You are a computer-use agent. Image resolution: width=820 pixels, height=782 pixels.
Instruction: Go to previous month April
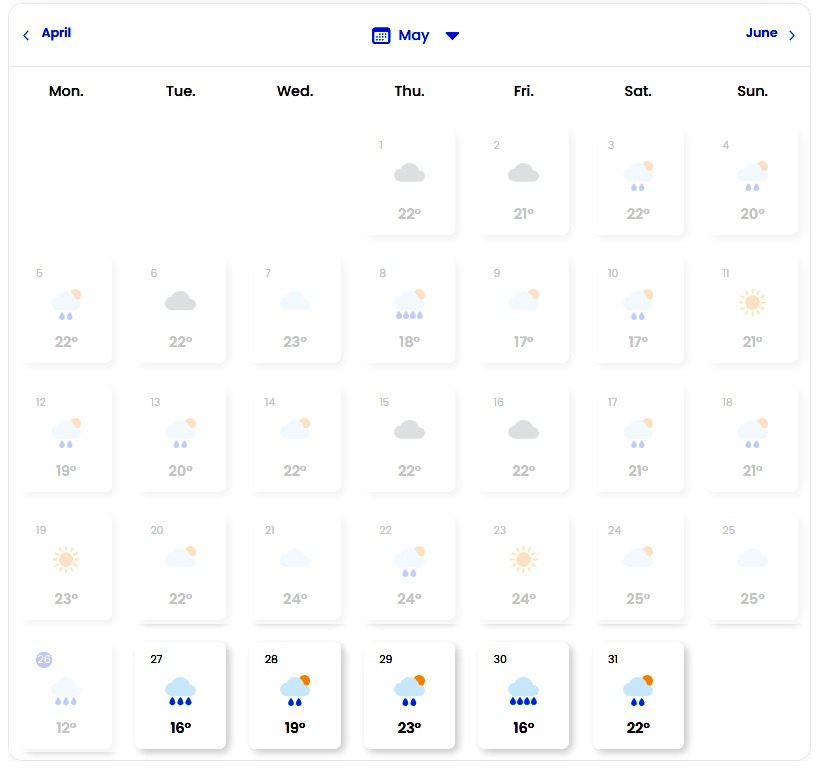56,33
